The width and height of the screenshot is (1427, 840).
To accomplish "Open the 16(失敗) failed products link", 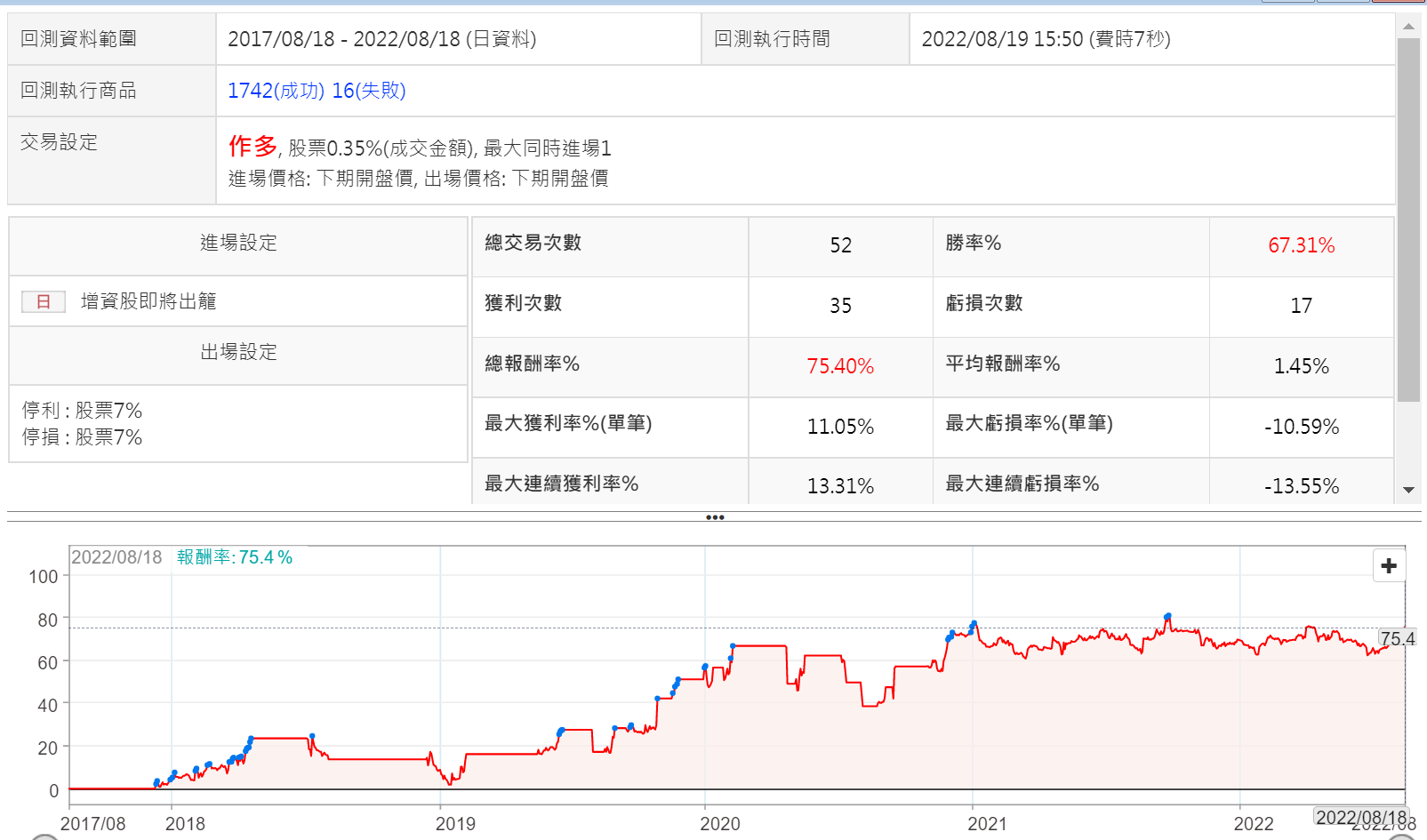I will (369, 91).
